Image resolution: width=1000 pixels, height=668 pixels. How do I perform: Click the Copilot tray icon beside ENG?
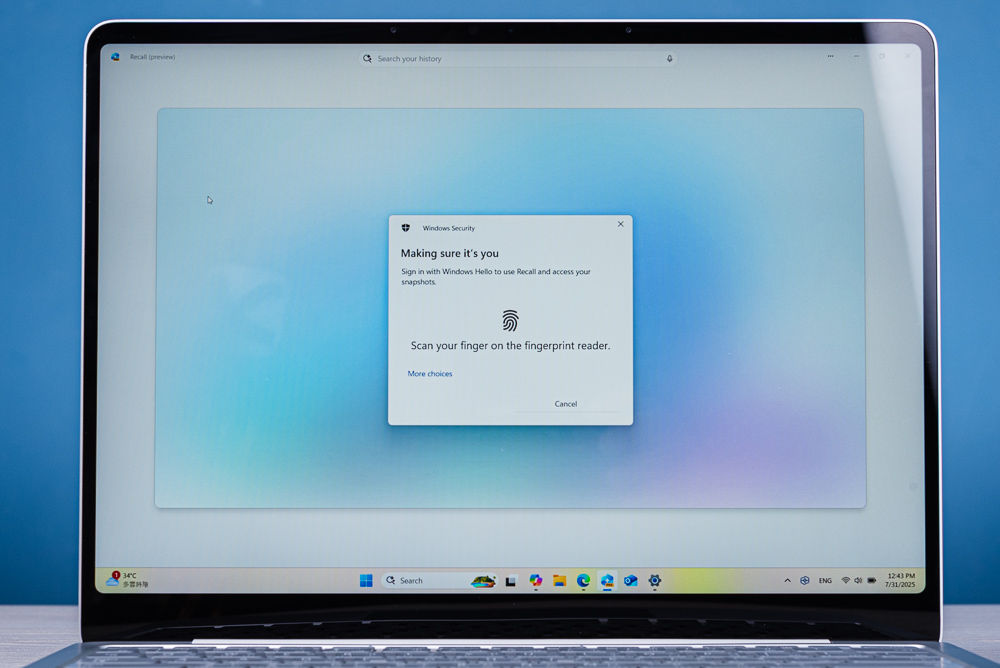pos(805,581)
